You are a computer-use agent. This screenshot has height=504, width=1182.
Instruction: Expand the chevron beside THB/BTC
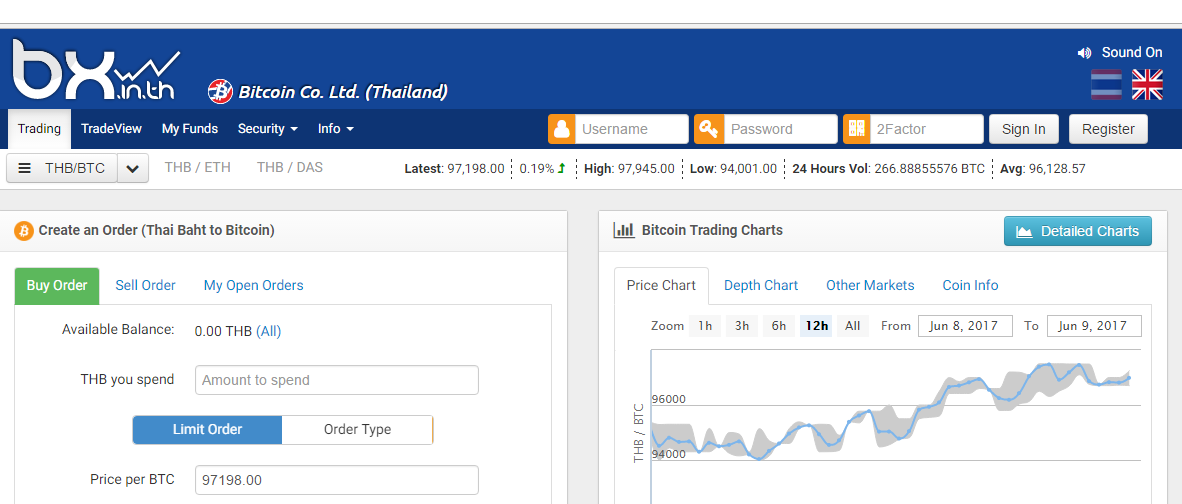pos(133,169)
